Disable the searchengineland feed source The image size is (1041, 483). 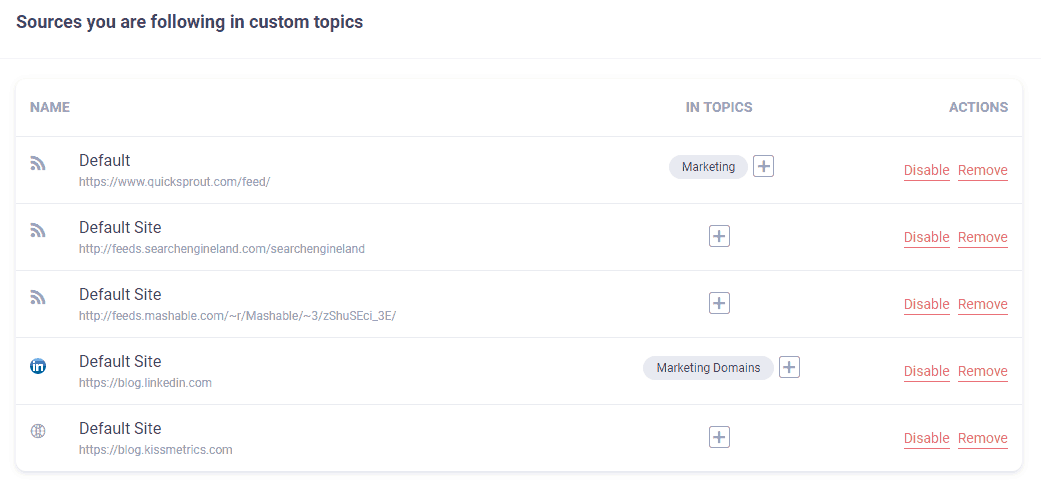pyautogui.click(x=927, y=238)
